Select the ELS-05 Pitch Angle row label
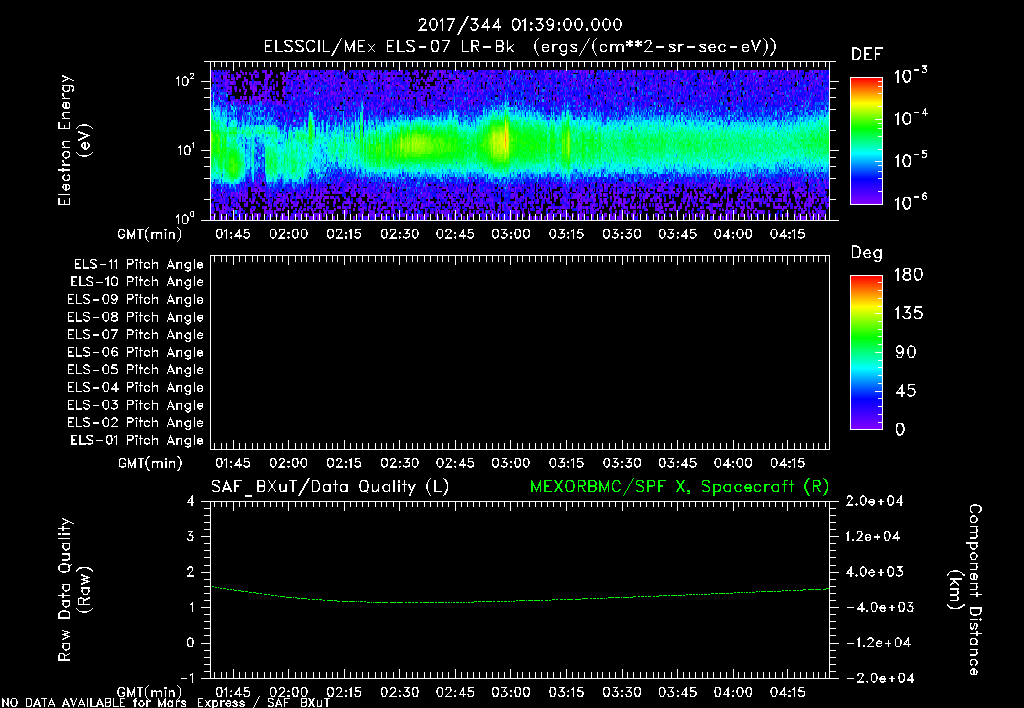1024x708 pixels. (x=135, y=370)
